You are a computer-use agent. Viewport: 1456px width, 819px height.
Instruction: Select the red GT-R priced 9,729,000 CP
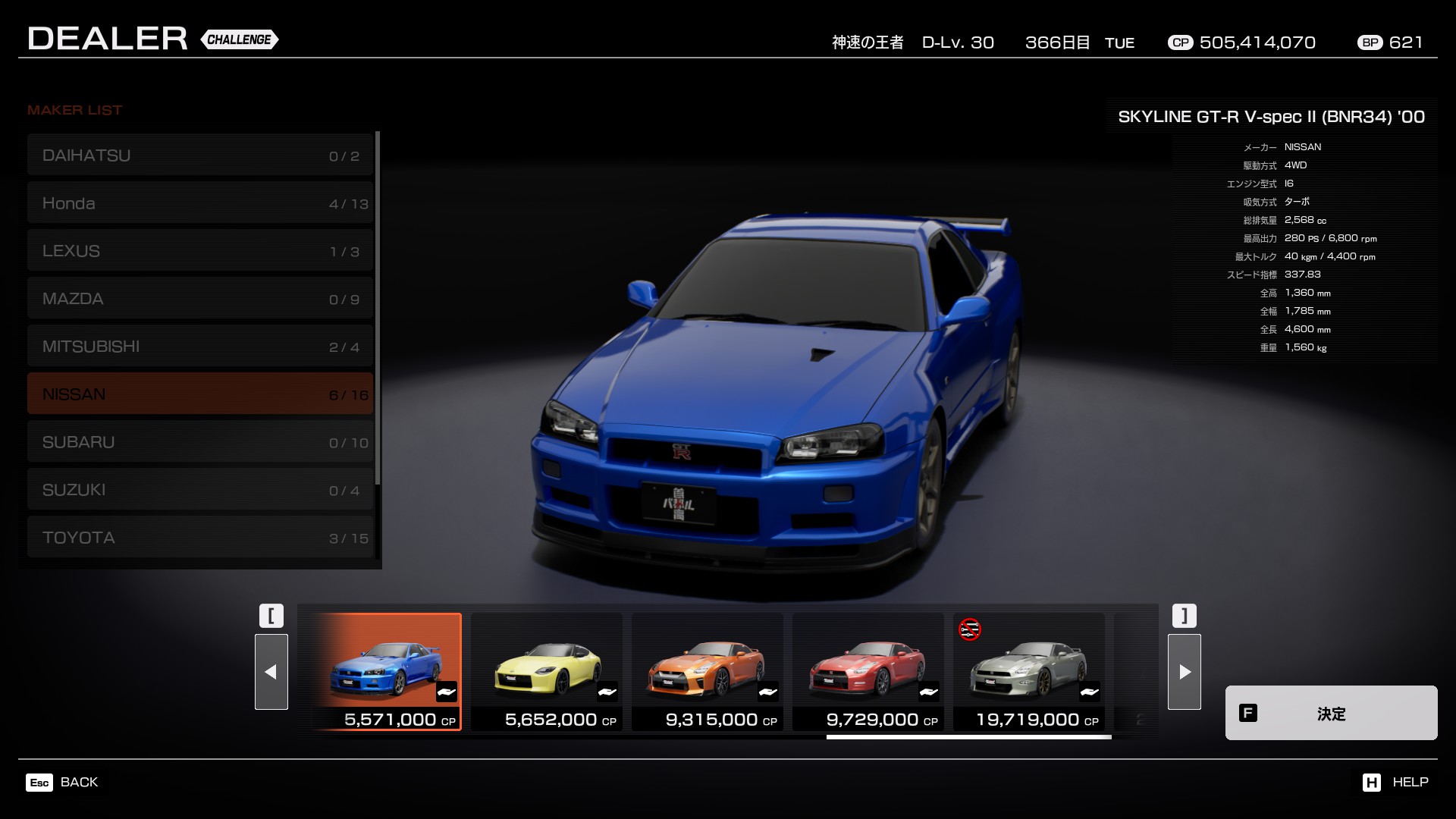pyautogui.click(x=868, y=671)
